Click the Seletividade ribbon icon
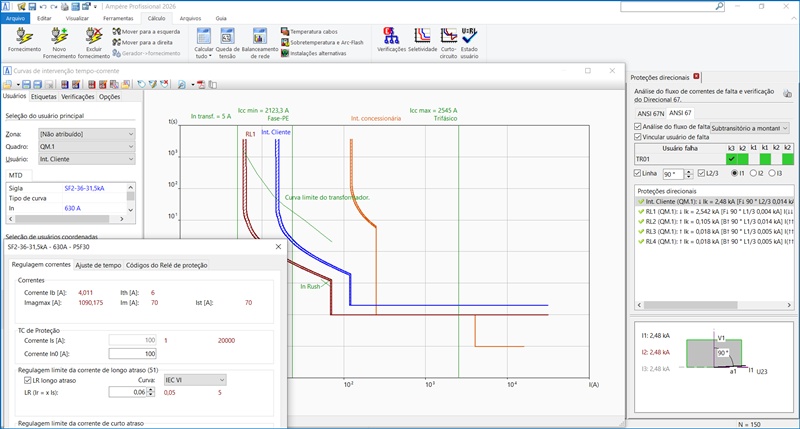 click(423, 37)
